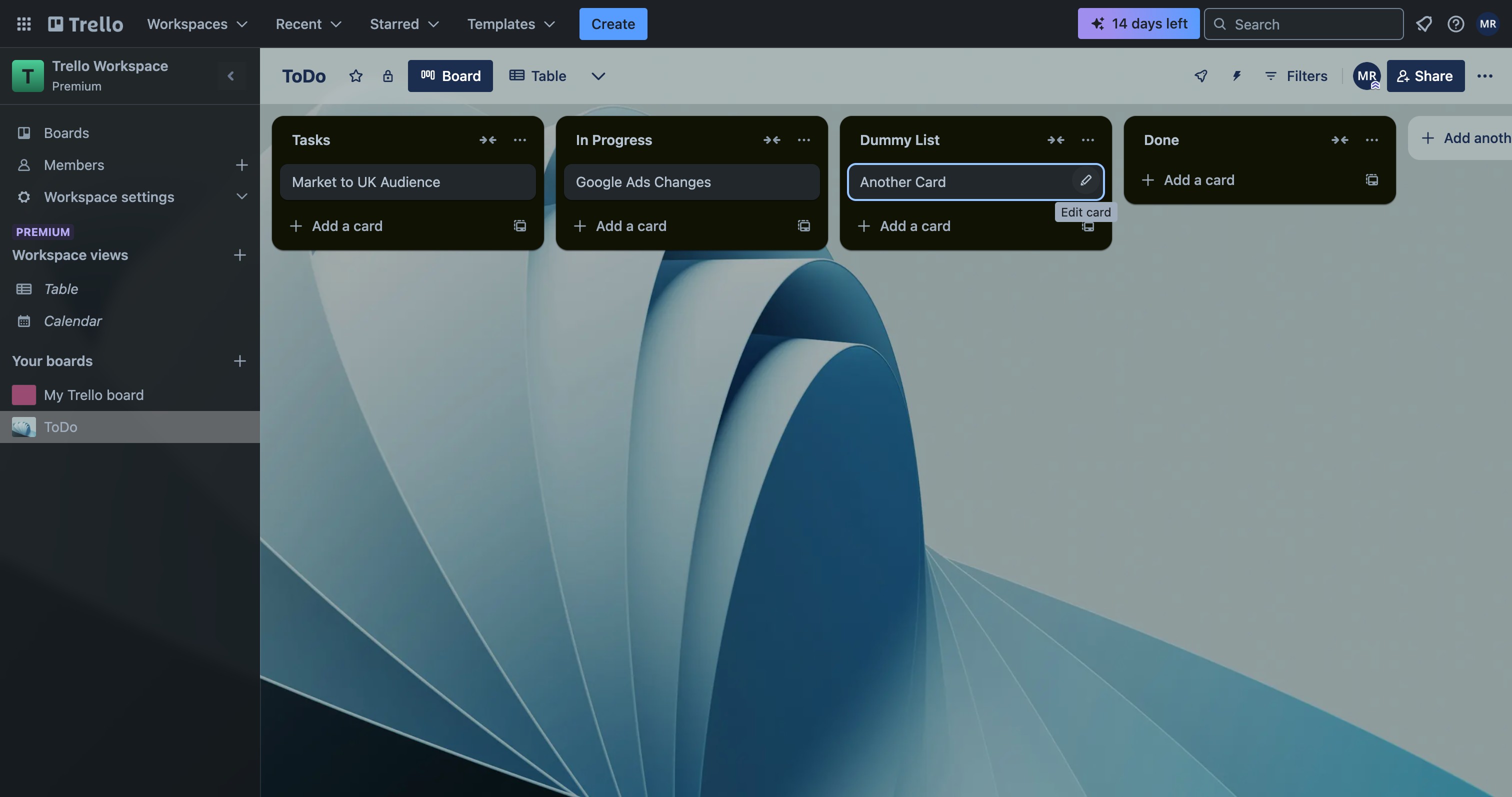1512x797 pixels.
Task: Collapse the Tasks list
Action: [x=488, y=140]
